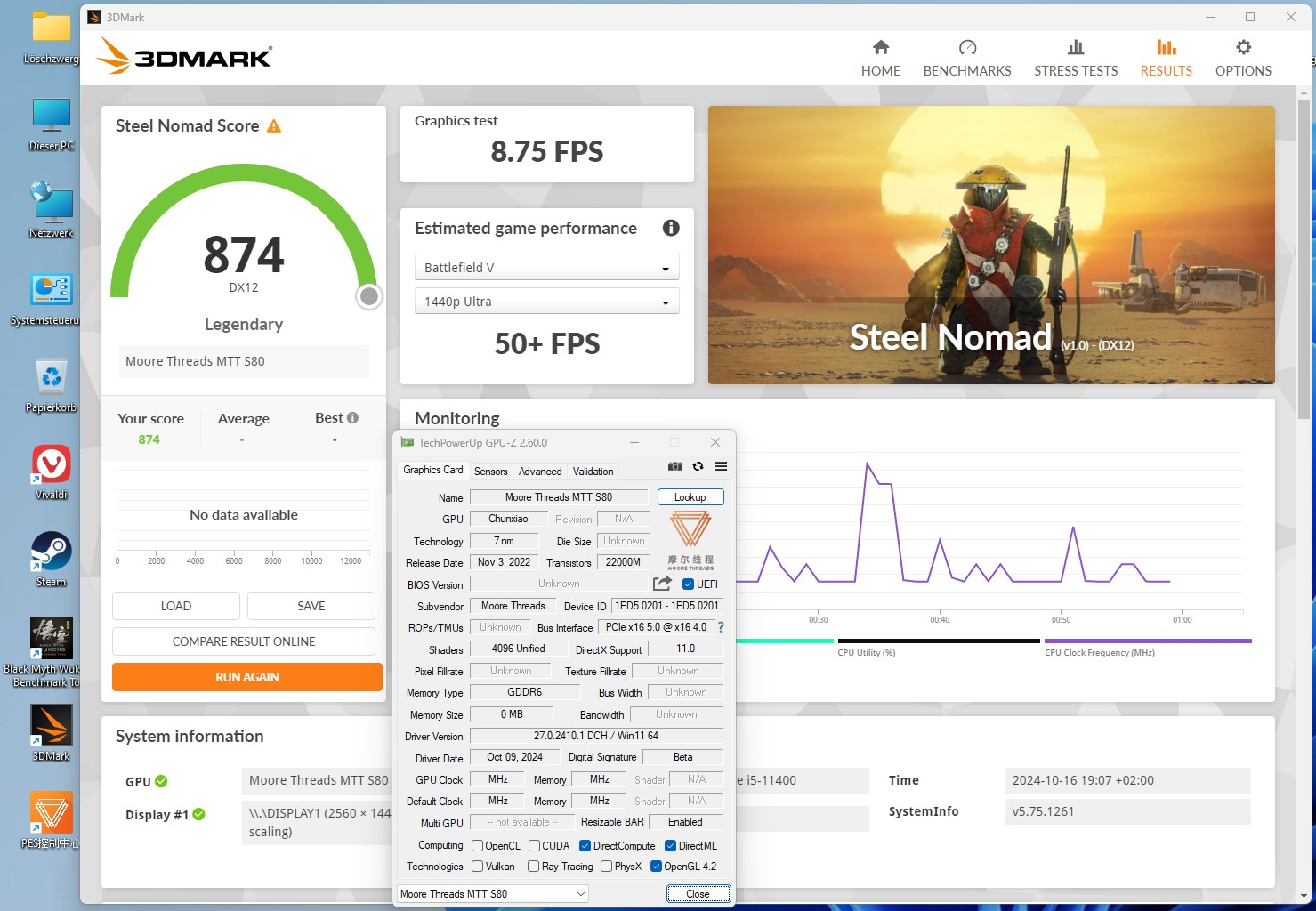Viewport: 1316px width, 911px height.
Task: Click the score gauge end marker
Action: 369,296
